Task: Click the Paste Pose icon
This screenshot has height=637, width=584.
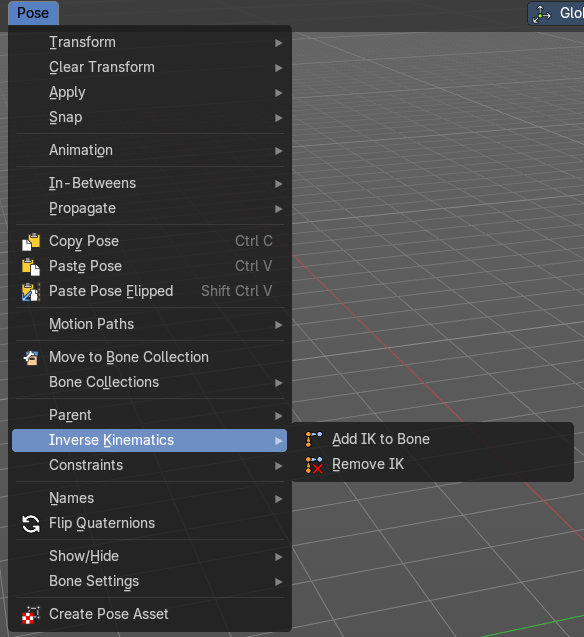Action: pos(31,266)
